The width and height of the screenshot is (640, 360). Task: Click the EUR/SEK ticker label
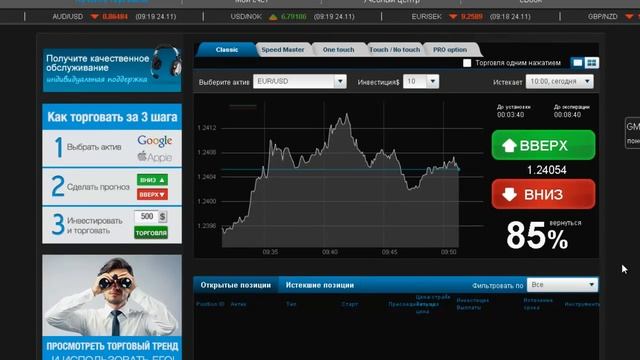click(427, 17)
